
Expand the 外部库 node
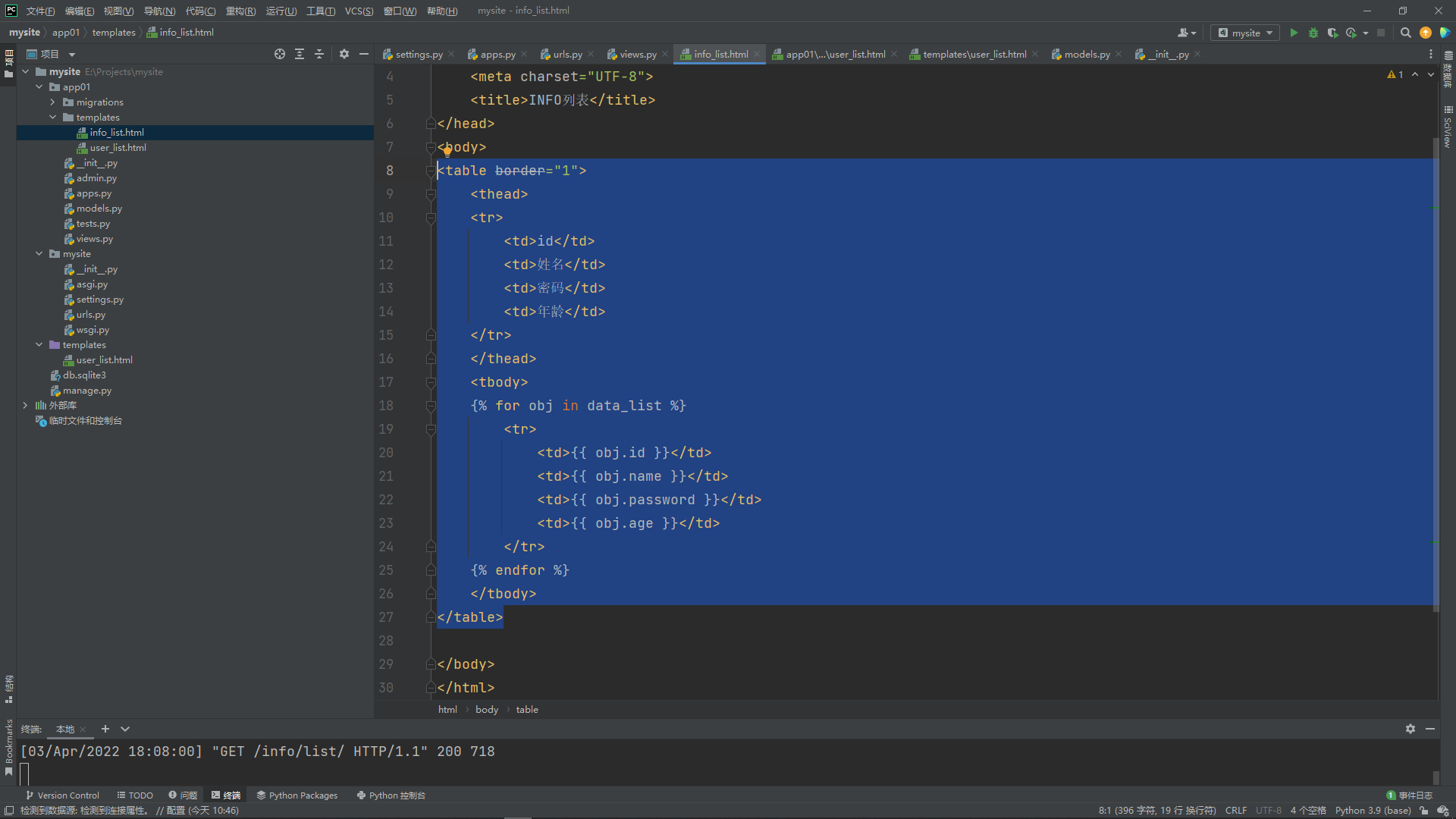click(x=26, y=406)
